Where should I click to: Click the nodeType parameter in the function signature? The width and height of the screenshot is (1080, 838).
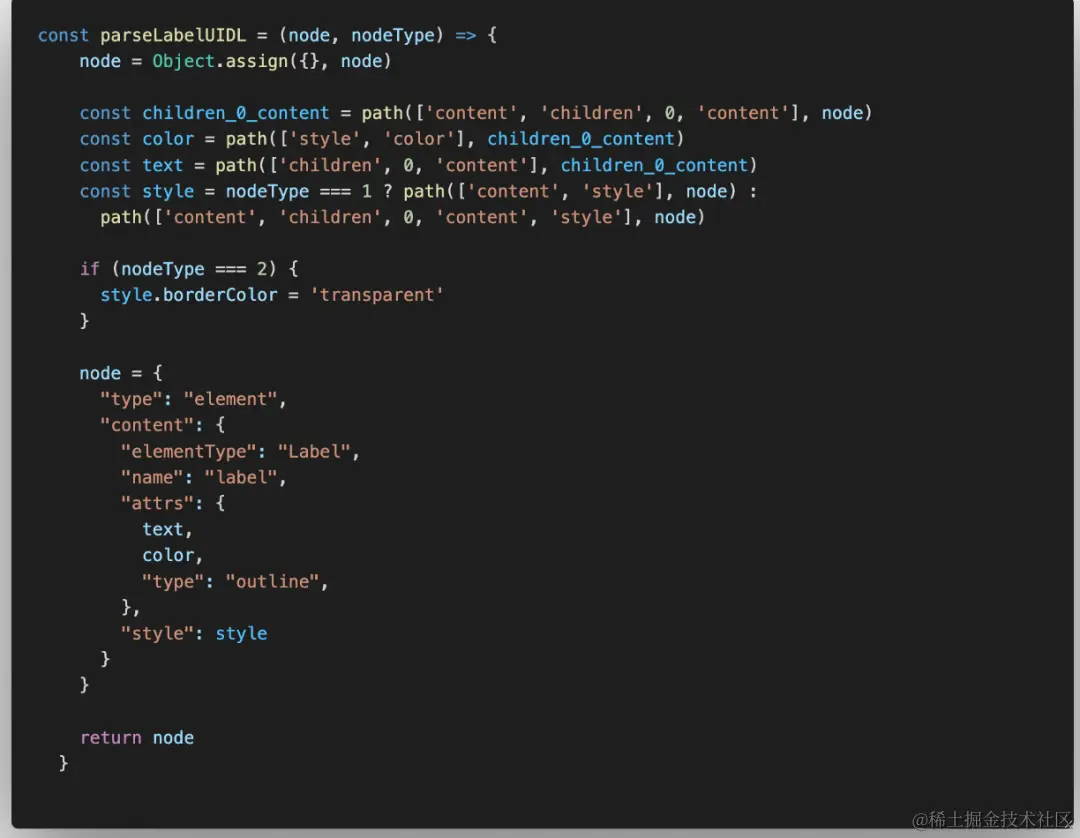(x=393, y=35)
